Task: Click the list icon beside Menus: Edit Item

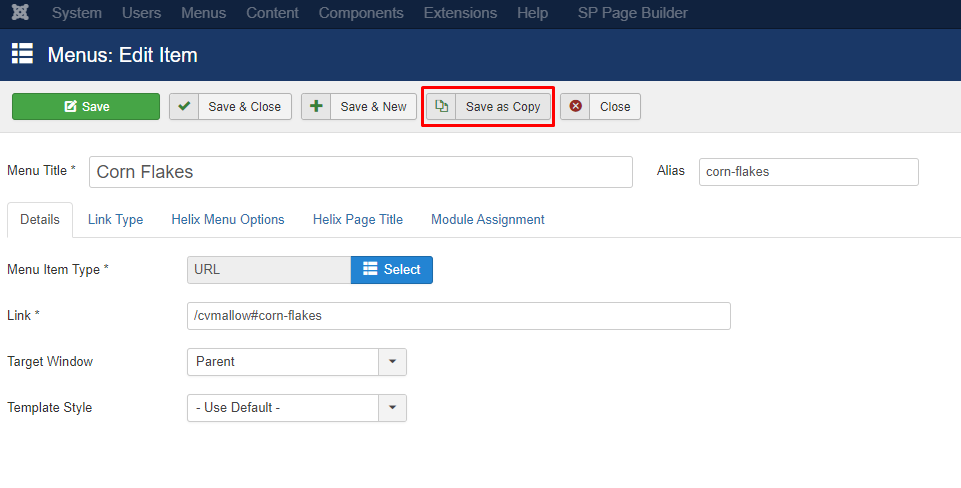Action: click(x=23, y=54)
